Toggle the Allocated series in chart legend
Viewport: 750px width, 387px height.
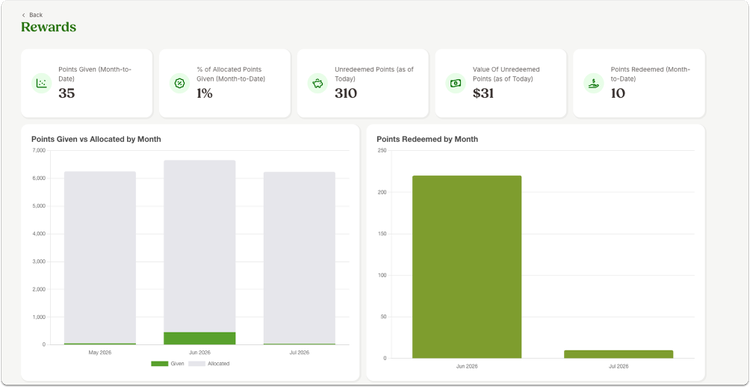(209, 364)
